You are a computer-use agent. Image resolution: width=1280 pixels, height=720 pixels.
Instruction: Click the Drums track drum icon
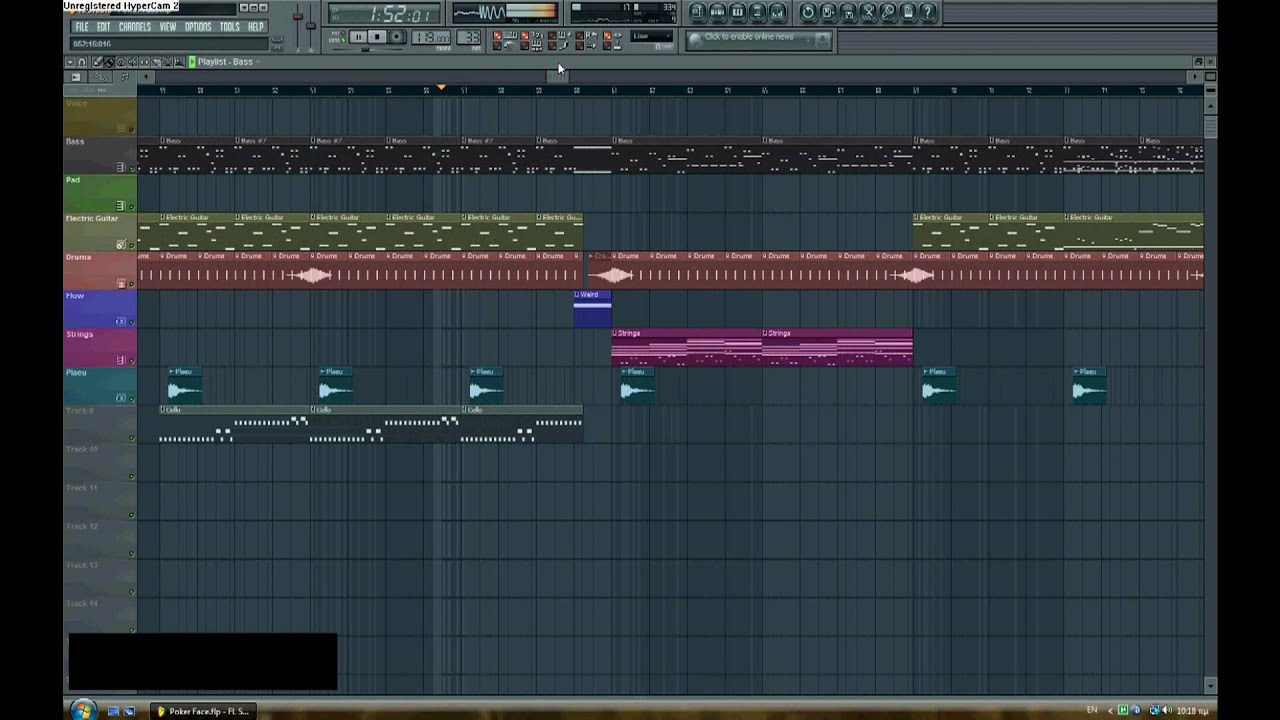click(x=121, y=283)
